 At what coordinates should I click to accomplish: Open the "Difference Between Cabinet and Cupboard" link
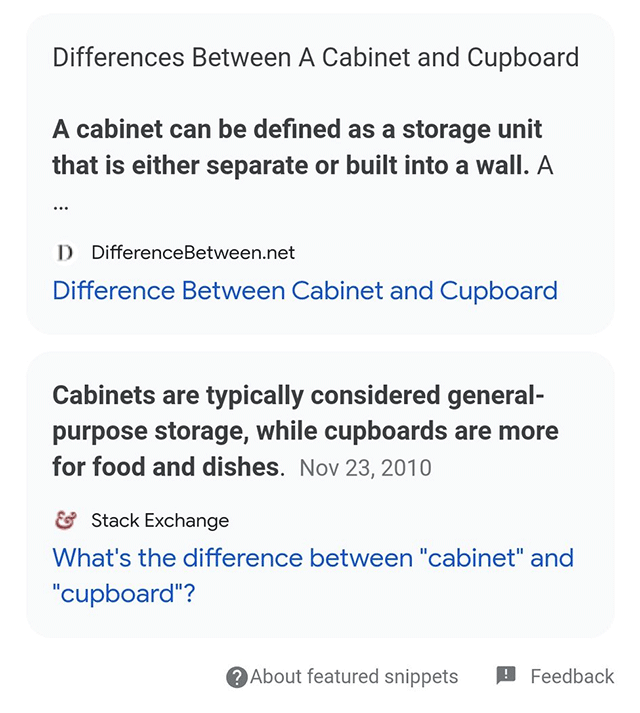point(304,291)
